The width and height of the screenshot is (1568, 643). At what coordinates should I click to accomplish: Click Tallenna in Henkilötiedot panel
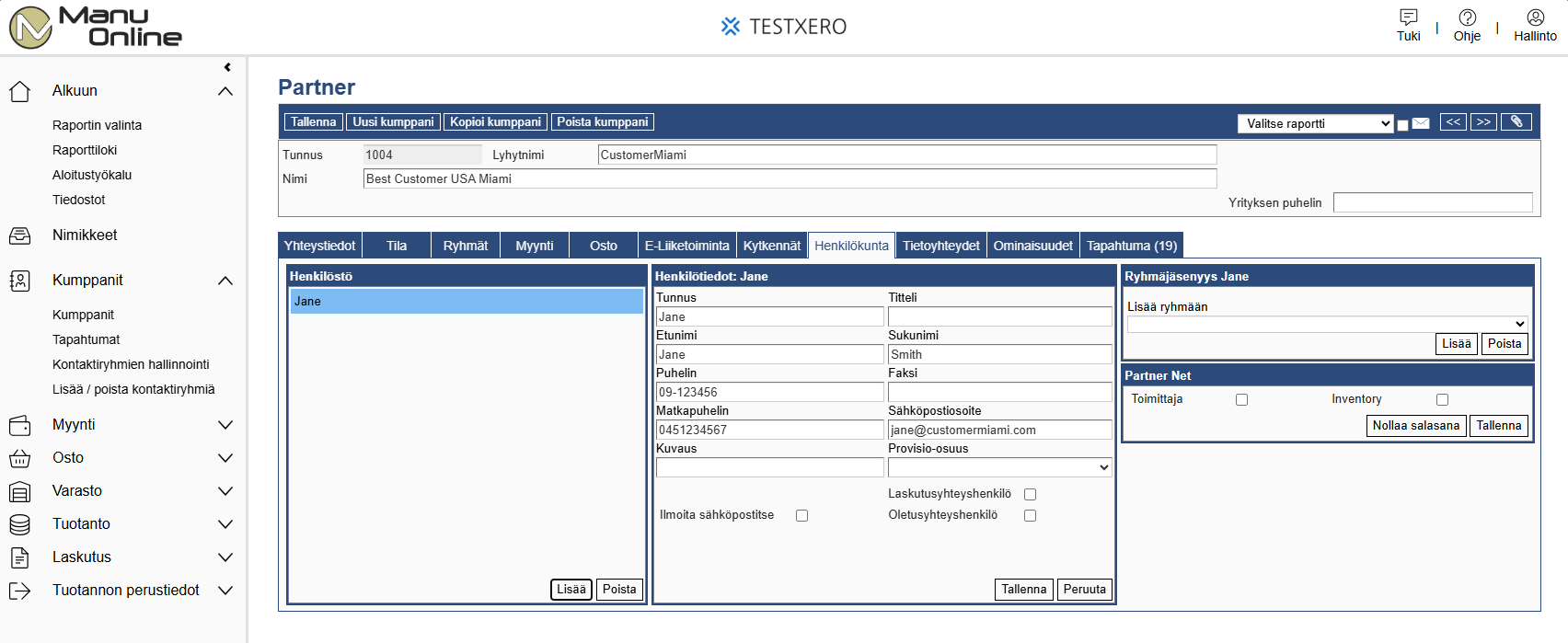click(x=1024, y=590)
